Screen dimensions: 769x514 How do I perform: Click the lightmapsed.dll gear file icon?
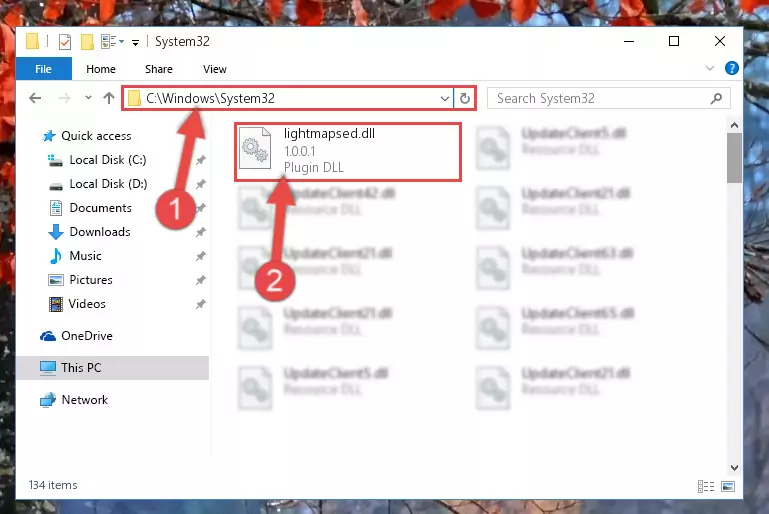click(x=255, y=148)
